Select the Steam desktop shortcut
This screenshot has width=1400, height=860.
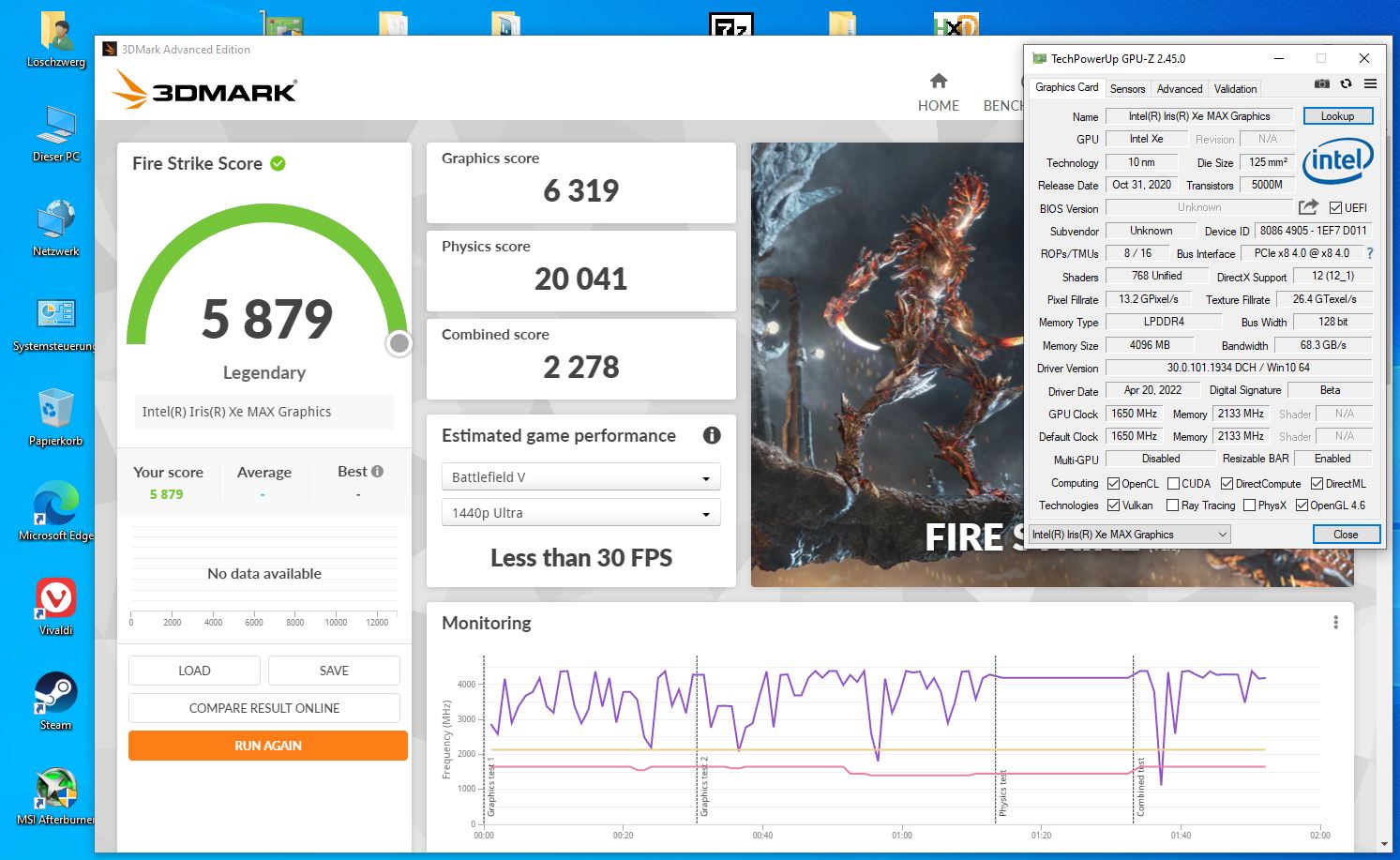pos(56,702)
